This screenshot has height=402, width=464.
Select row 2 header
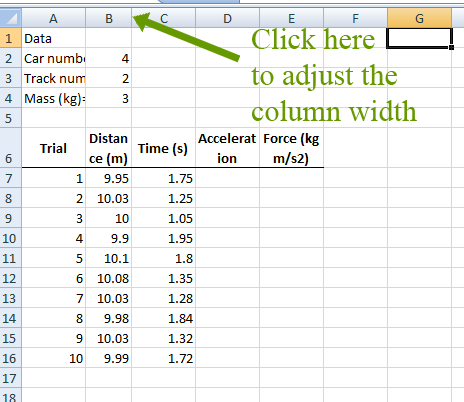click(11, 58)
